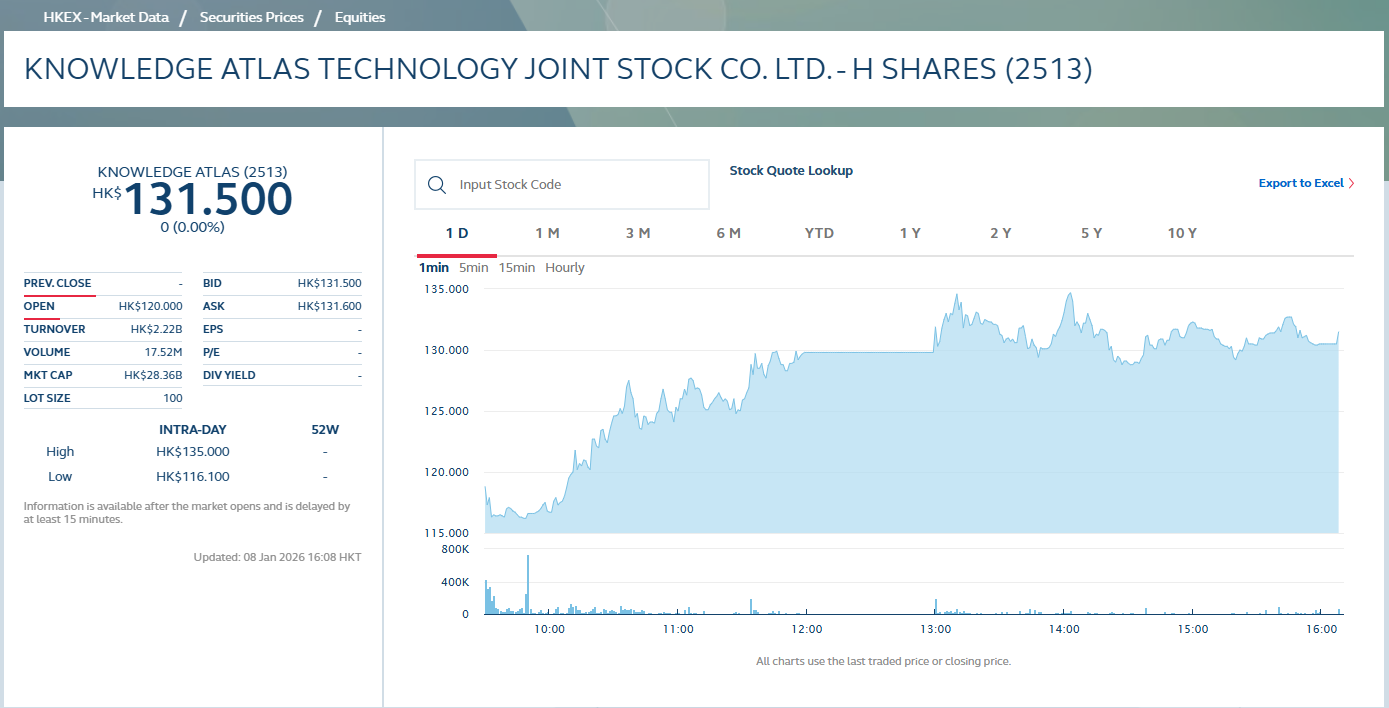
Task: Open the Equities breadcrumb link
Action: pyautogui.click(x=360, y=17)
